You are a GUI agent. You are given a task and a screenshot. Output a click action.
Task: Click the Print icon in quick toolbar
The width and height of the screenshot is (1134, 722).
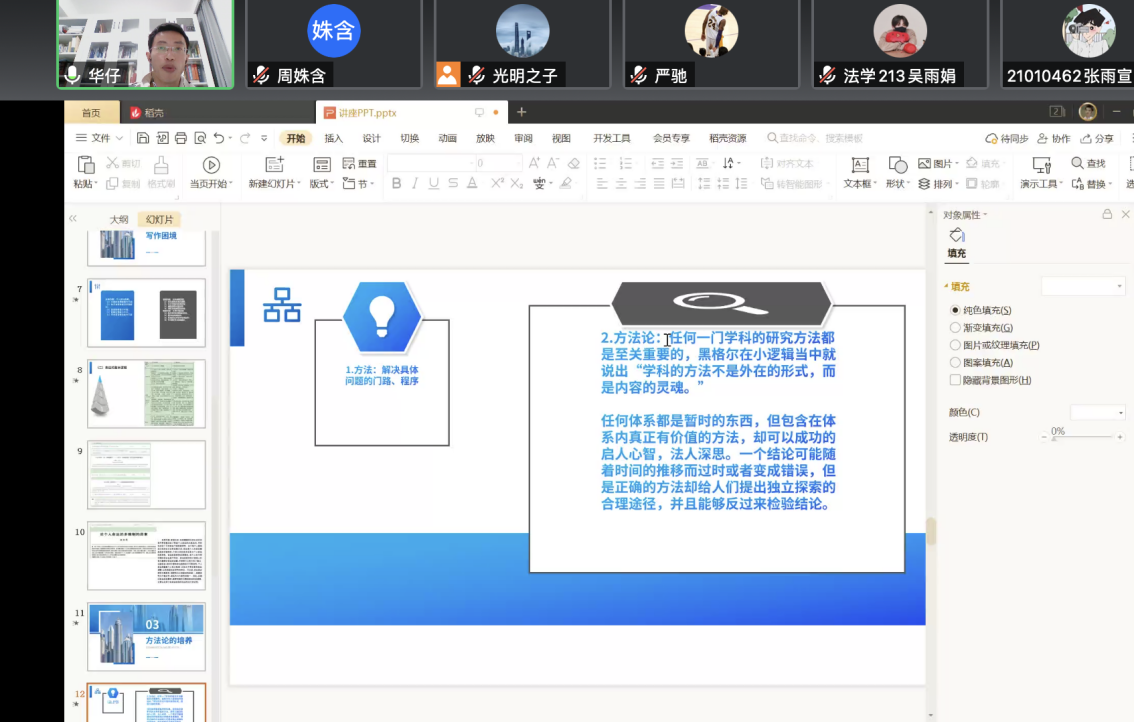tap(181, 138)
